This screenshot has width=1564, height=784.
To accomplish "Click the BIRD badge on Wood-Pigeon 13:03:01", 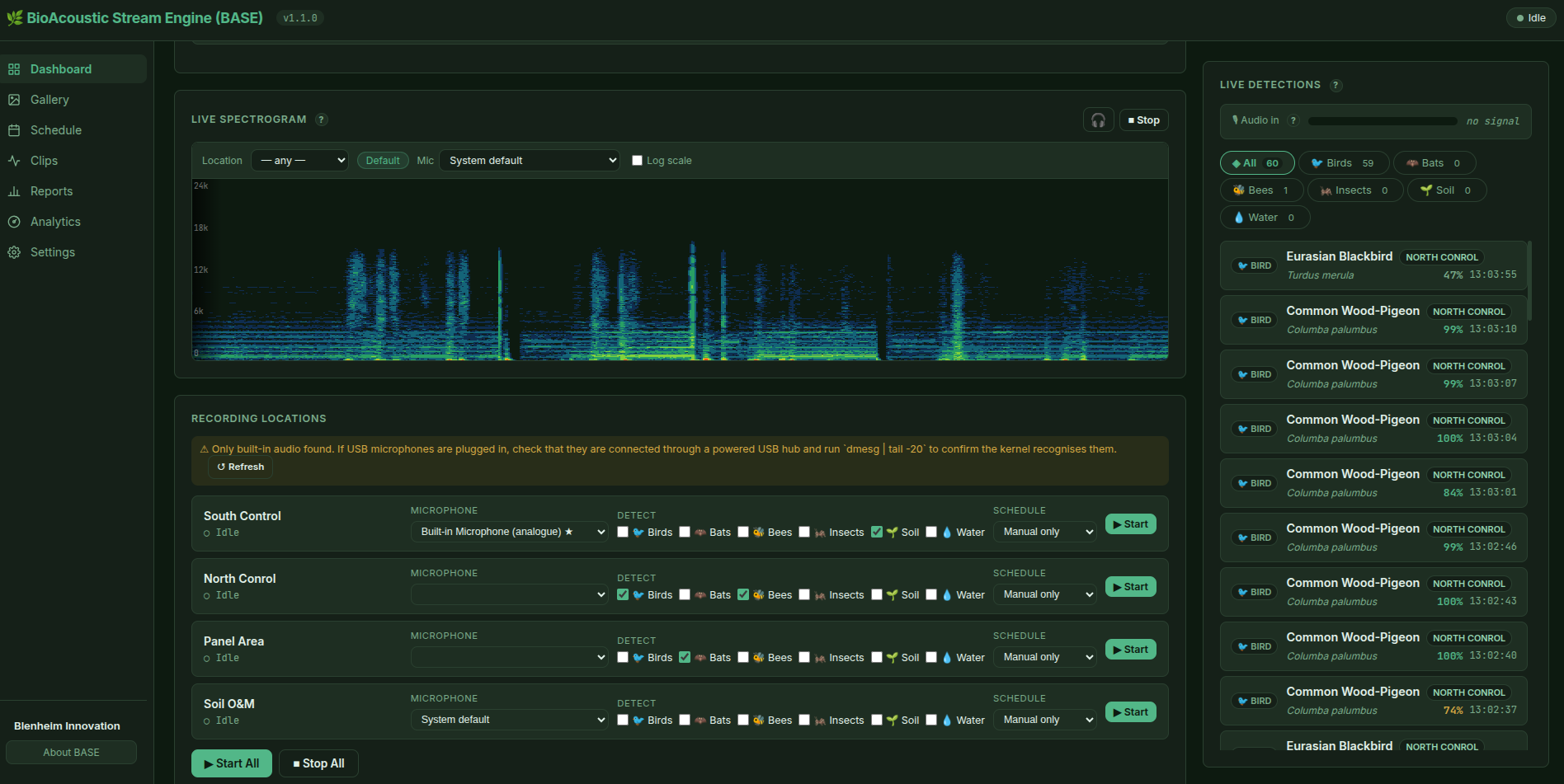I will point(1254,483).
